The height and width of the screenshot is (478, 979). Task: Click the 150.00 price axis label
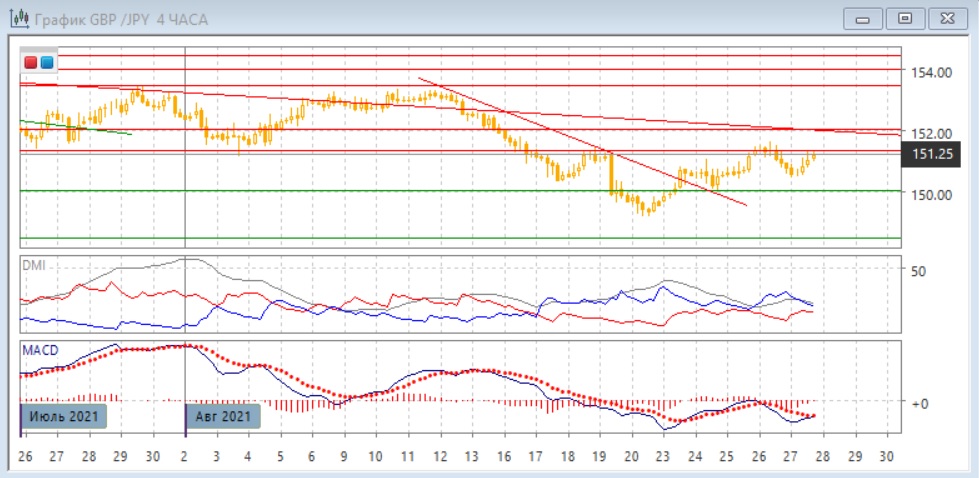929,194
